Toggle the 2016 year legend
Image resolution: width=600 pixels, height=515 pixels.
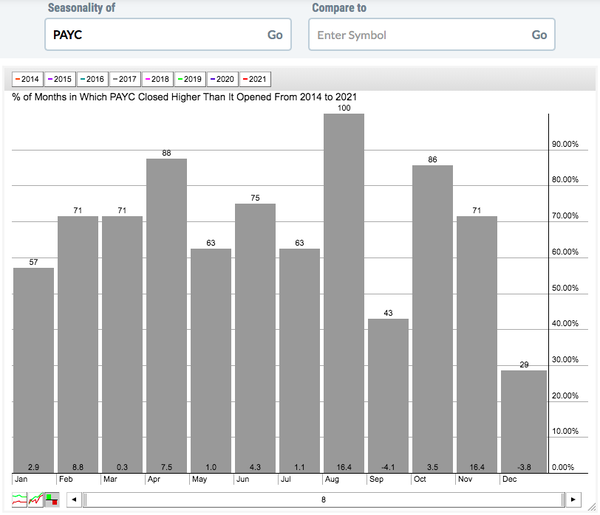(x=92, y=79)
